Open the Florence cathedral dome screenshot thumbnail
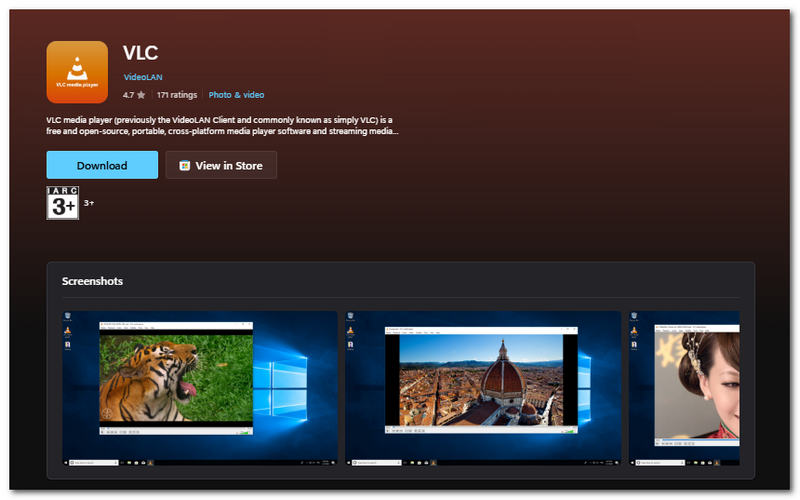The height and width of the screenshot is (500, 800). coord(483,388)
